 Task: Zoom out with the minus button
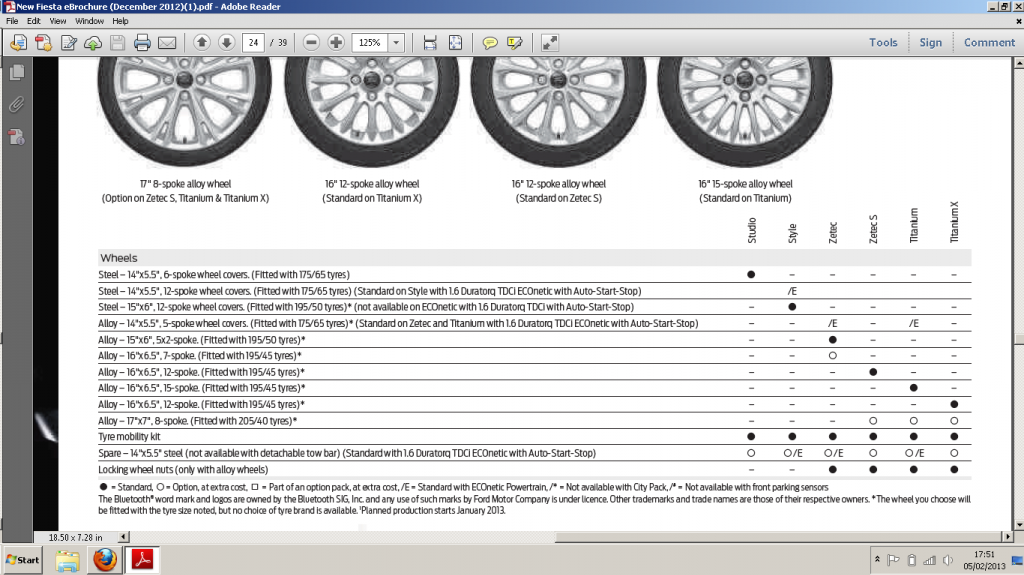click(312, 42)
